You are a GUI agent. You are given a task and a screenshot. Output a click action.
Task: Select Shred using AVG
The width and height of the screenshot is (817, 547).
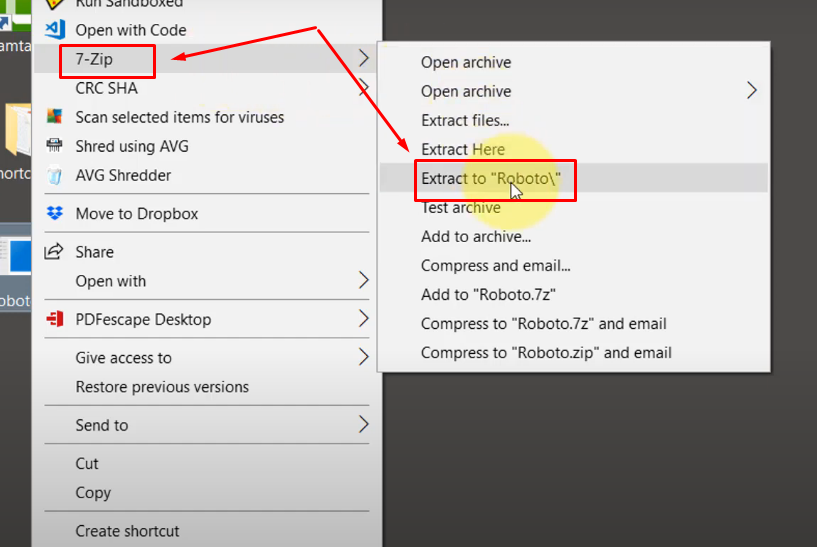click(x=132, y=146)
